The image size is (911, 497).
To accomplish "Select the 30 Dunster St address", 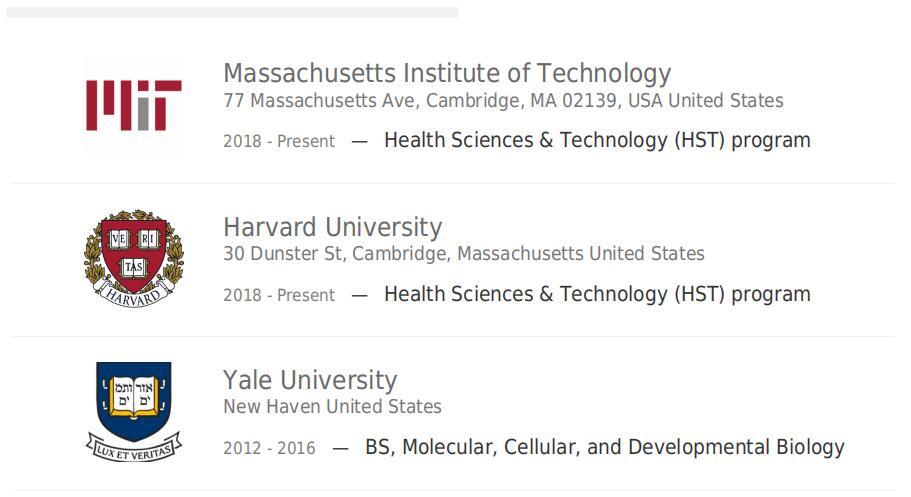I will coord(464,253).
